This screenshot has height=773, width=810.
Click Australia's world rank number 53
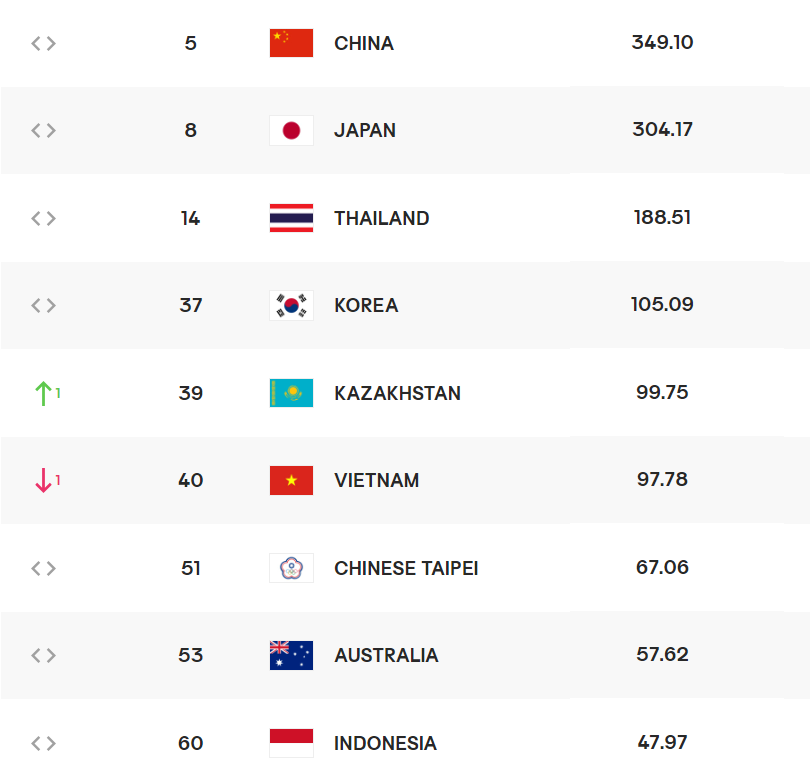[190, 655]
